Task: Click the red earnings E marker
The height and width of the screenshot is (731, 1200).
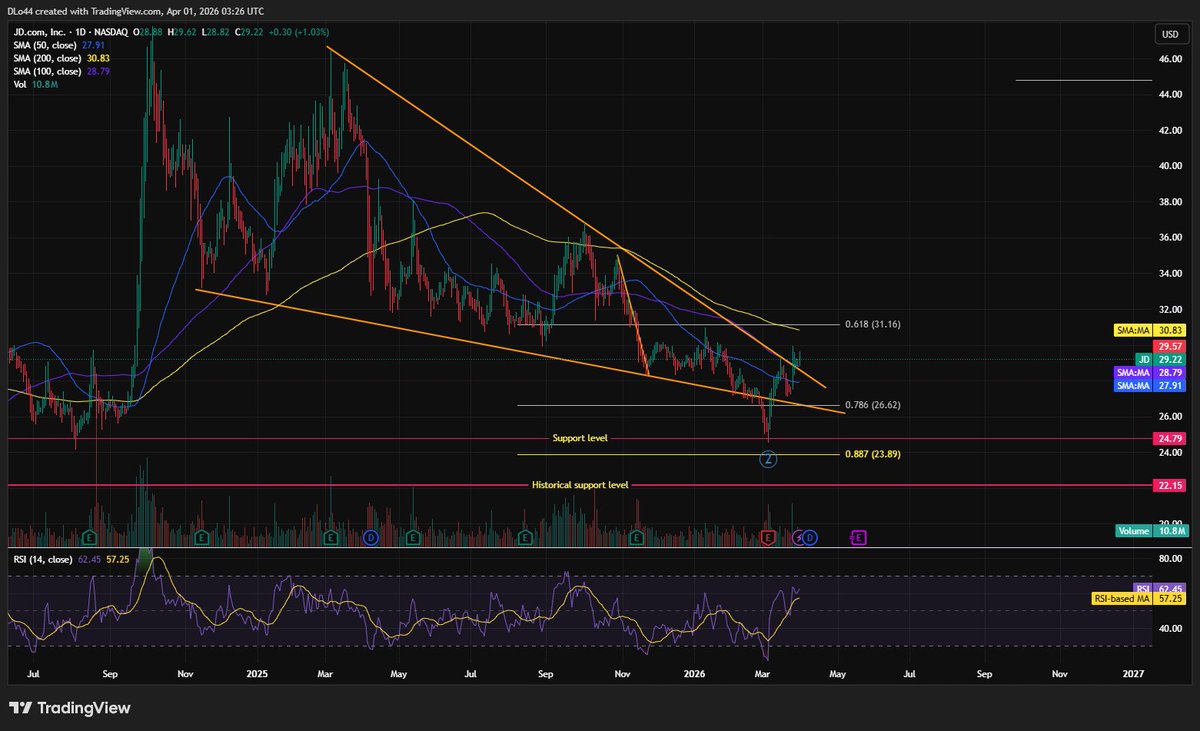Action: pos(767,537)
